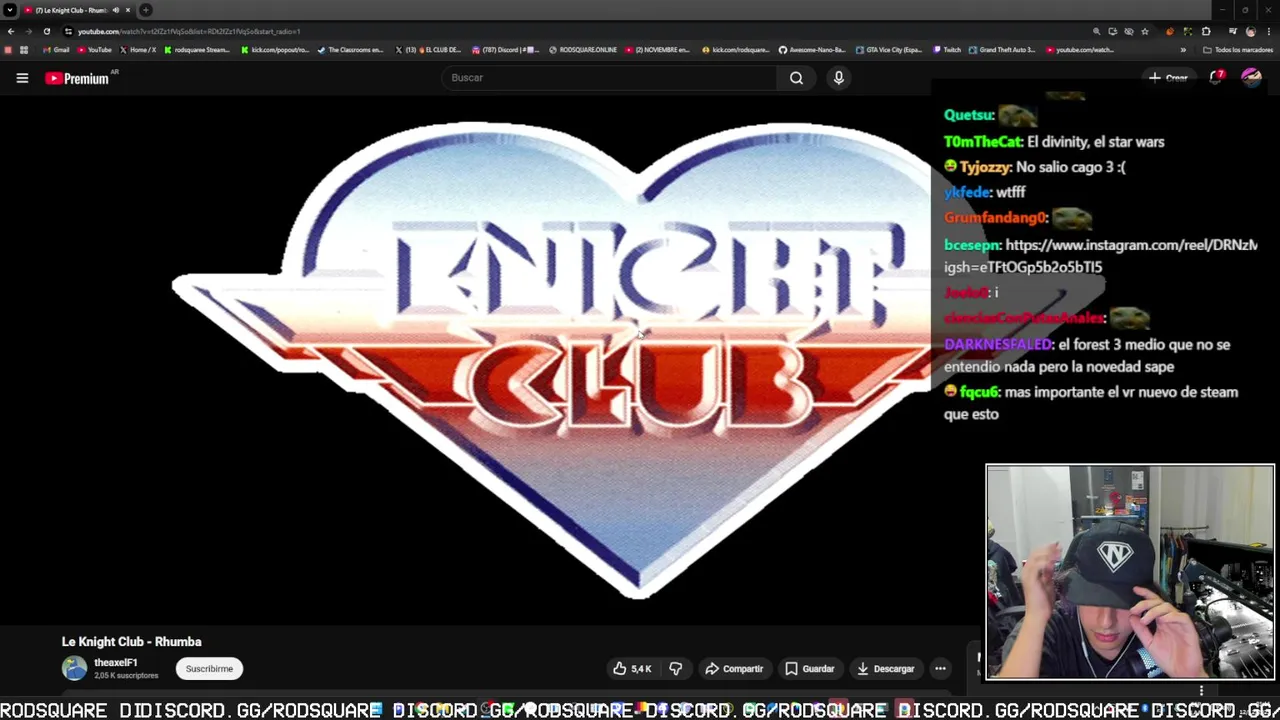Viewport: 1280px width, 720px height.
Task: Click fqcu6 username in chat
Action: tap(979, 392)
